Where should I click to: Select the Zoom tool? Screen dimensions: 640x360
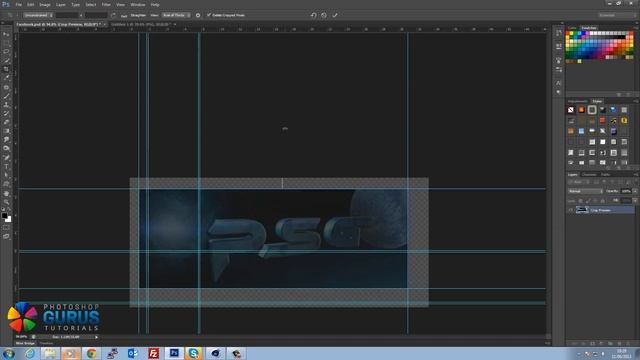[6, 202]
